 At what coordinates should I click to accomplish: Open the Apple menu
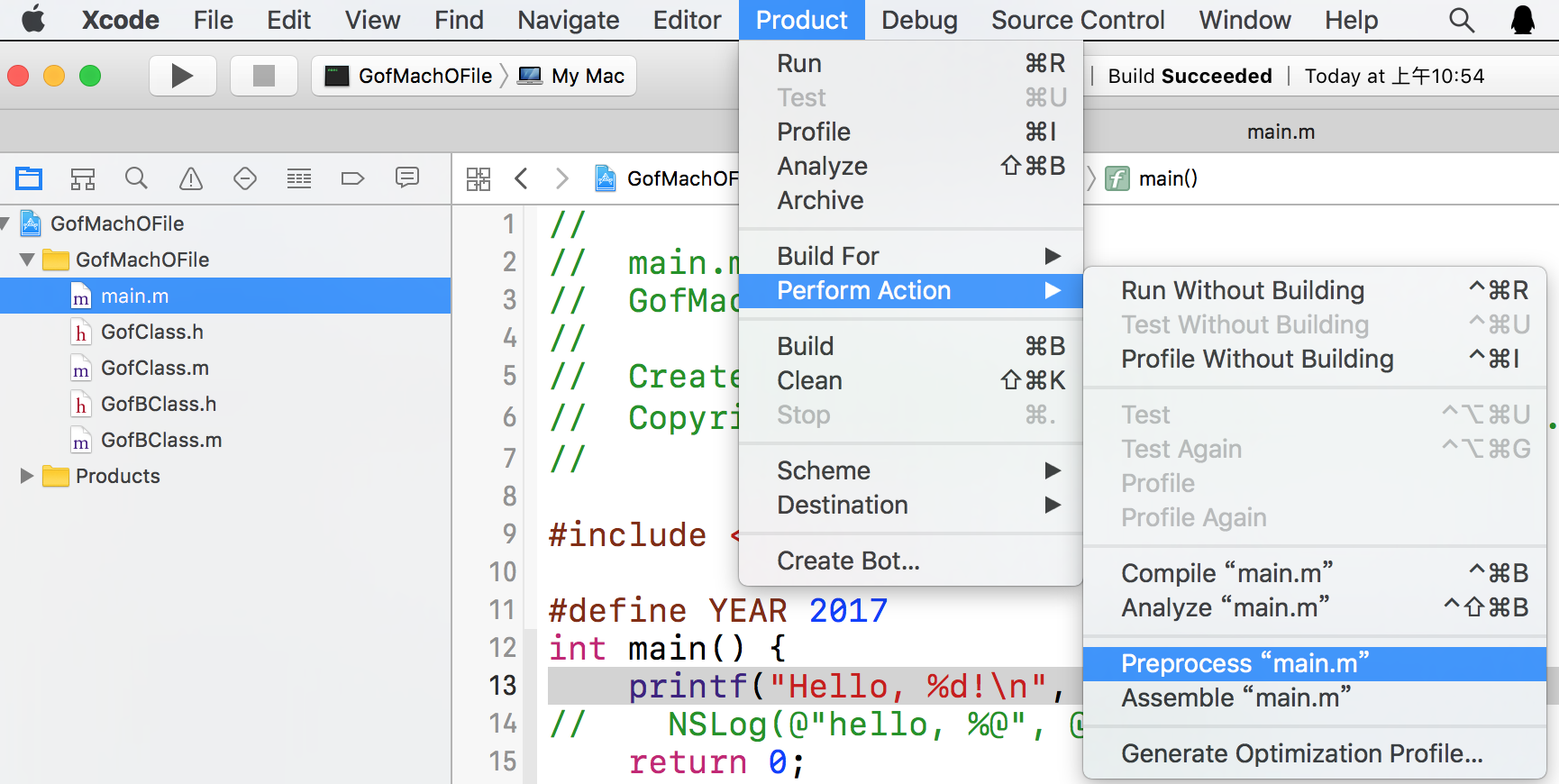click(33, 19)
